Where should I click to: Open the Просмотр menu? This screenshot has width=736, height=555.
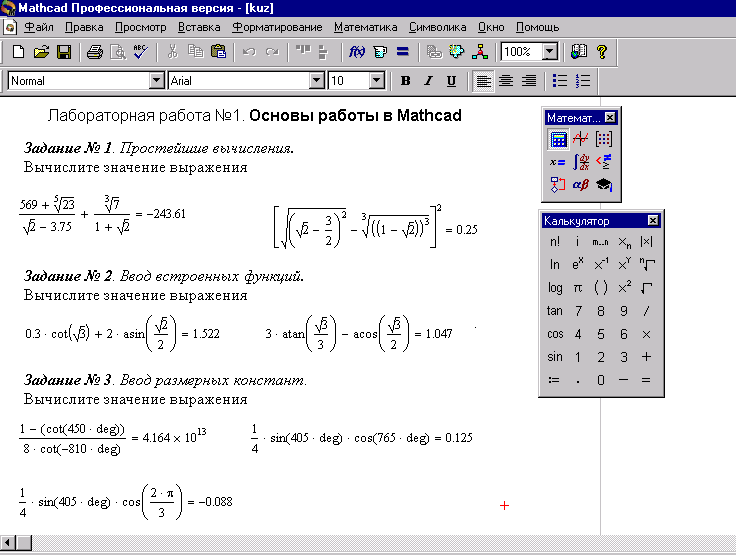(140, 27)
